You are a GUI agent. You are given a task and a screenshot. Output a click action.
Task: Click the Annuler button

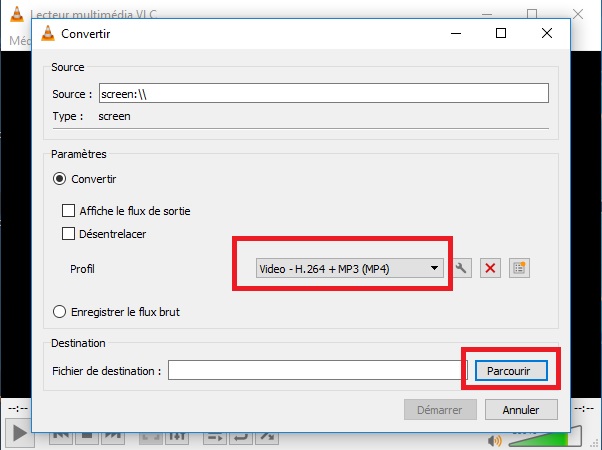click(x=521, y=410)
